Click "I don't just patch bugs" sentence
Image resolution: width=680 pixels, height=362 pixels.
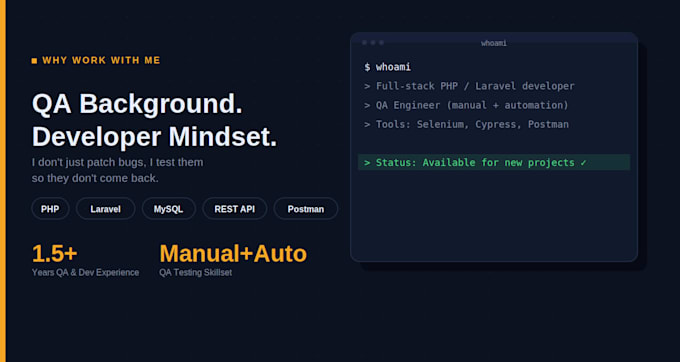point(117,163)
